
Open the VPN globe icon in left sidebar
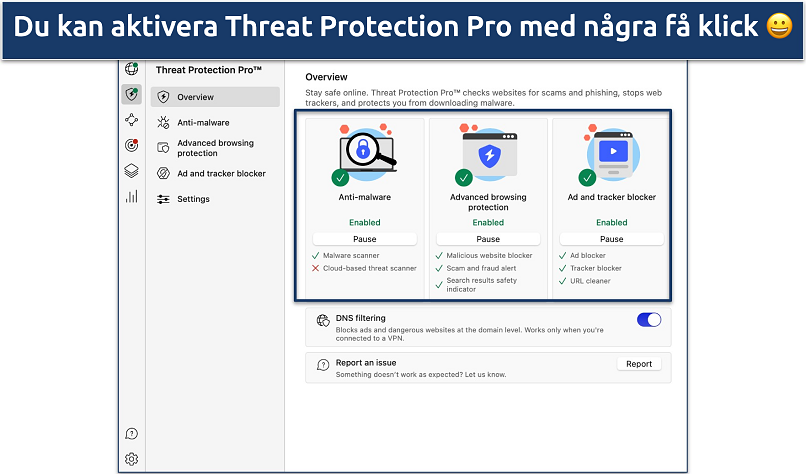point(131,69)
